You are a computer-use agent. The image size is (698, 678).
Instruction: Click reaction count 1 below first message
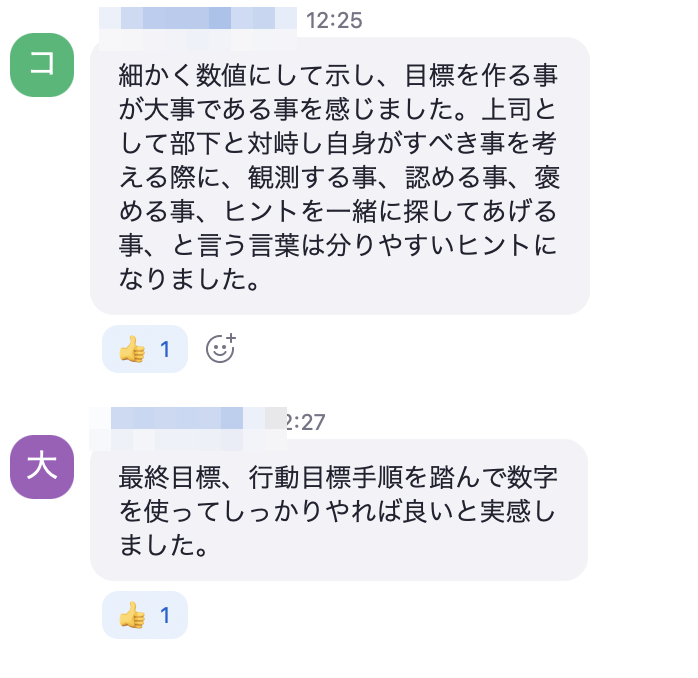tap(166, 349)
